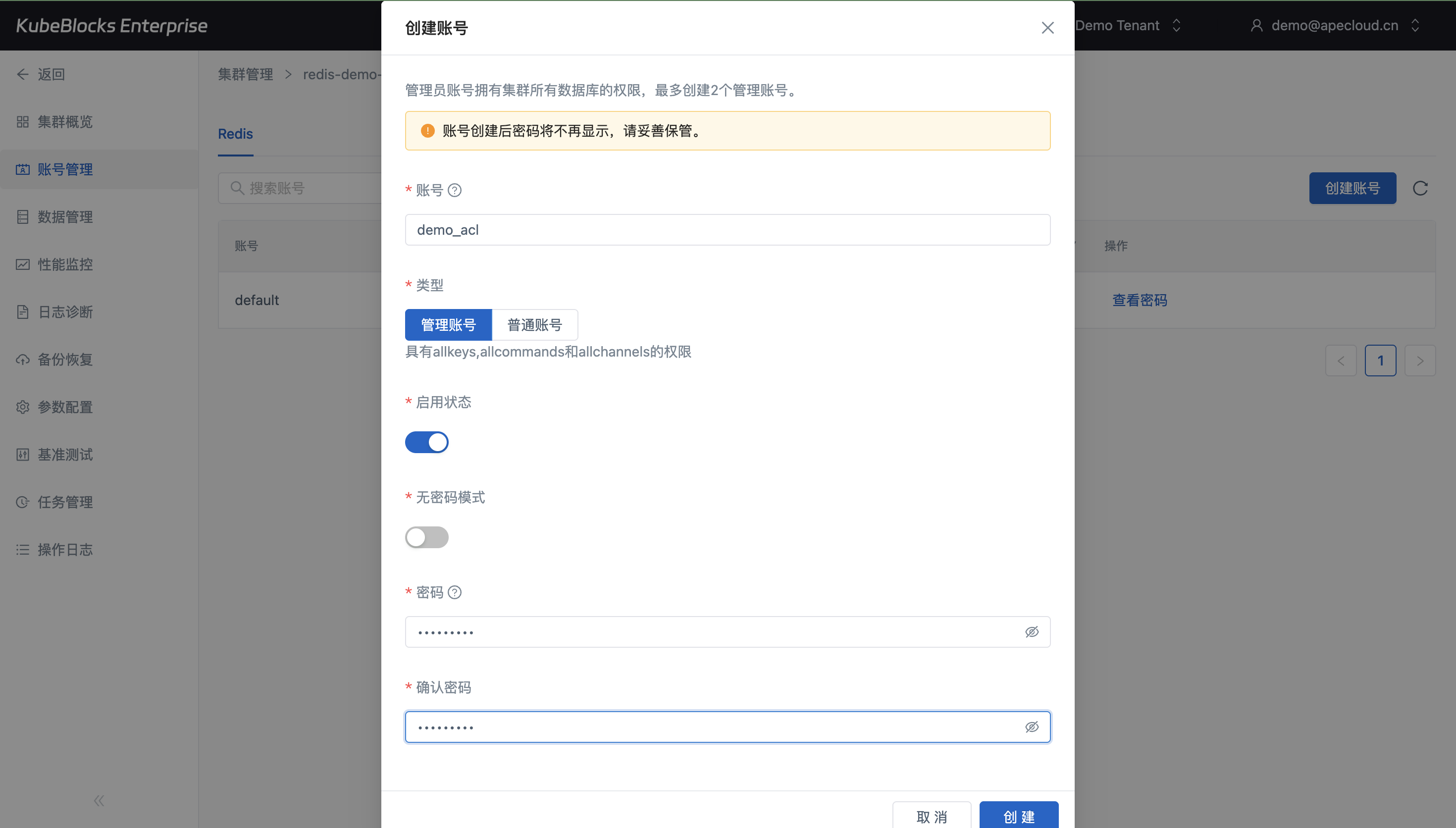Click the 返回 back arrow icon
1456x828 pixels.
(23, 74)
